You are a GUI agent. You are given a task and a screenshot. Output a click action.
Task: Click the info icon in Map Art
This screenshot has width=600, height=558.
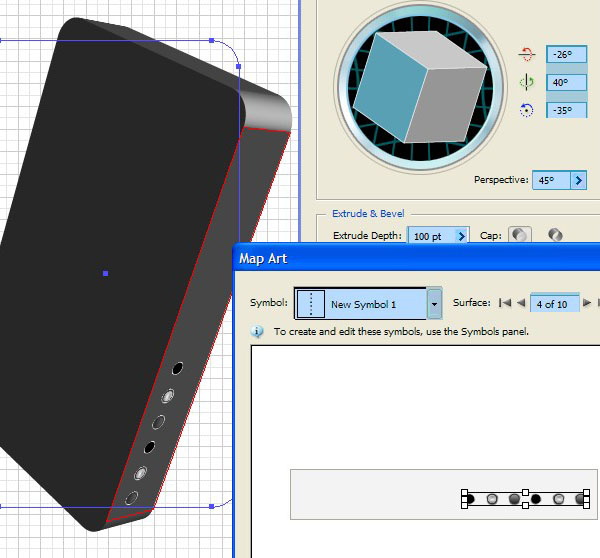[257, 331]
